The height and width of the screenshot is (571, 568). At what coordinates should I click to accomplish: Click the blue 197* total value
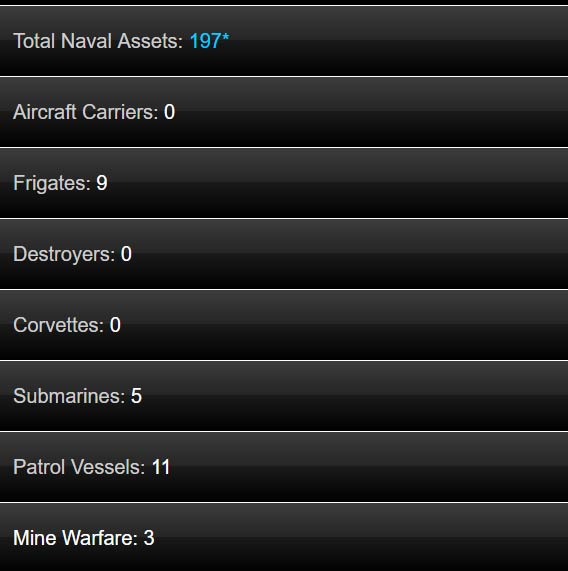tap(209, 41)
